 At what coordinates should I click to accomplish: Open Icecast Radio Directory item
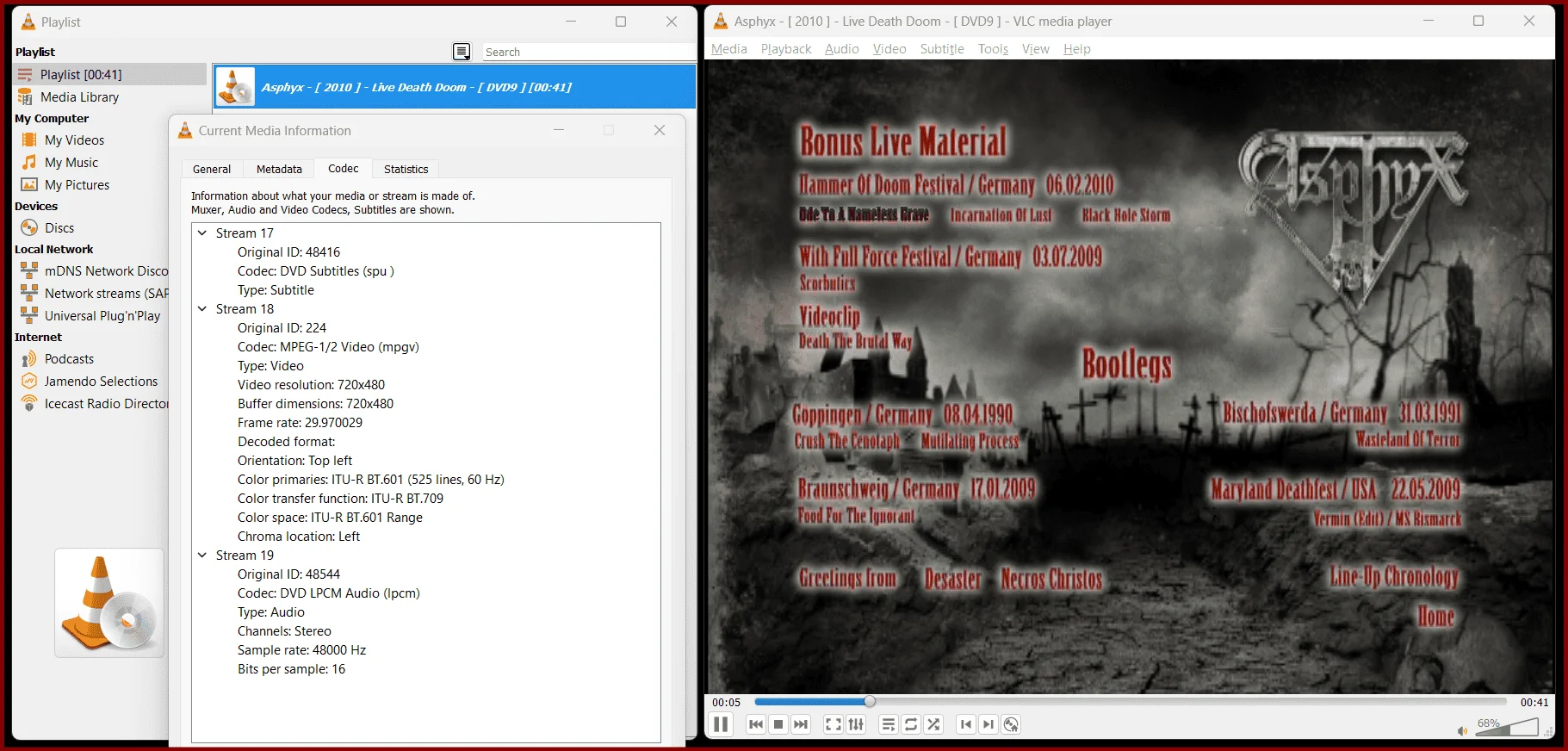click(94, 404)
